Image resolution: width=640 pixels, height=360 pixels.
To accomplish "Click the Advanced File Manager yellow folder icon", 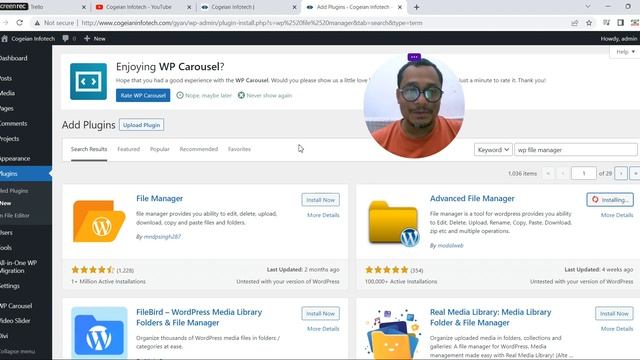I will point(394,223).
